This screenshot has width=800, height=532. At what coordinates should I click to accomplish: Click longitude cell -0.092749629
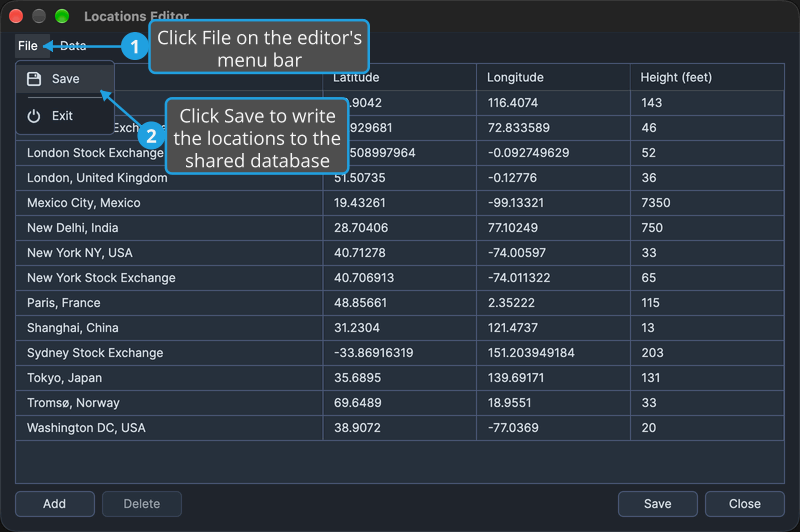tap(554, 153)
